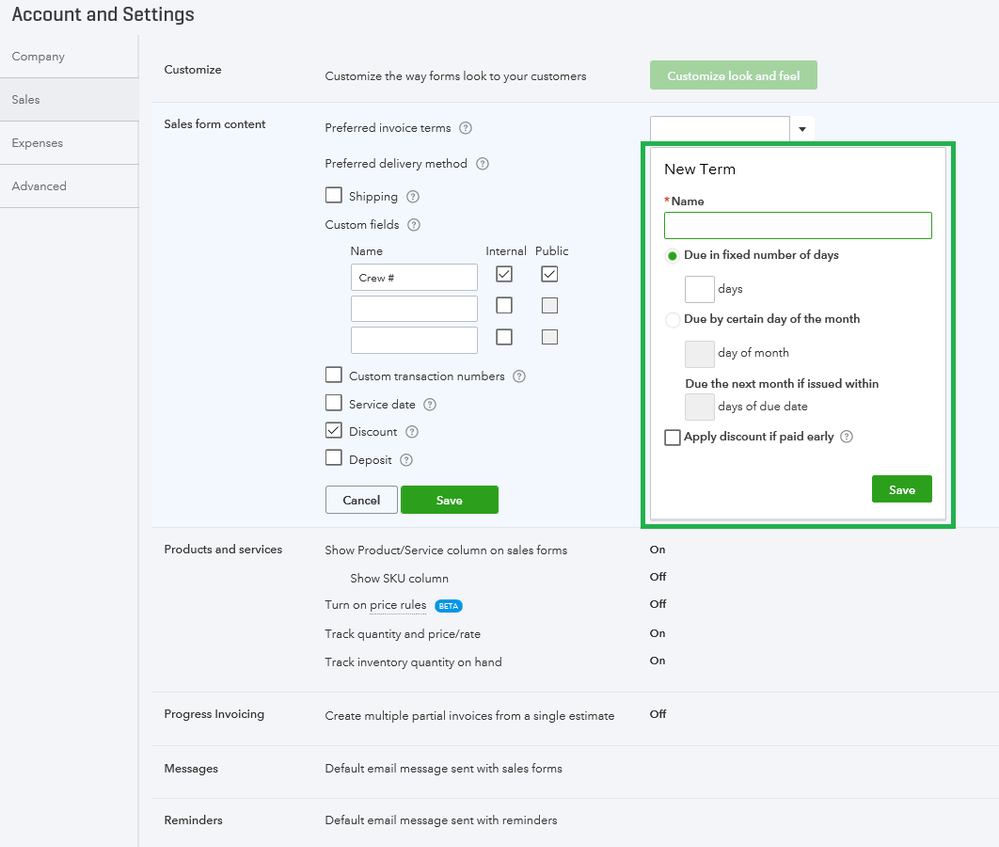Switch to the Expenses settings tab

point(37,143)
